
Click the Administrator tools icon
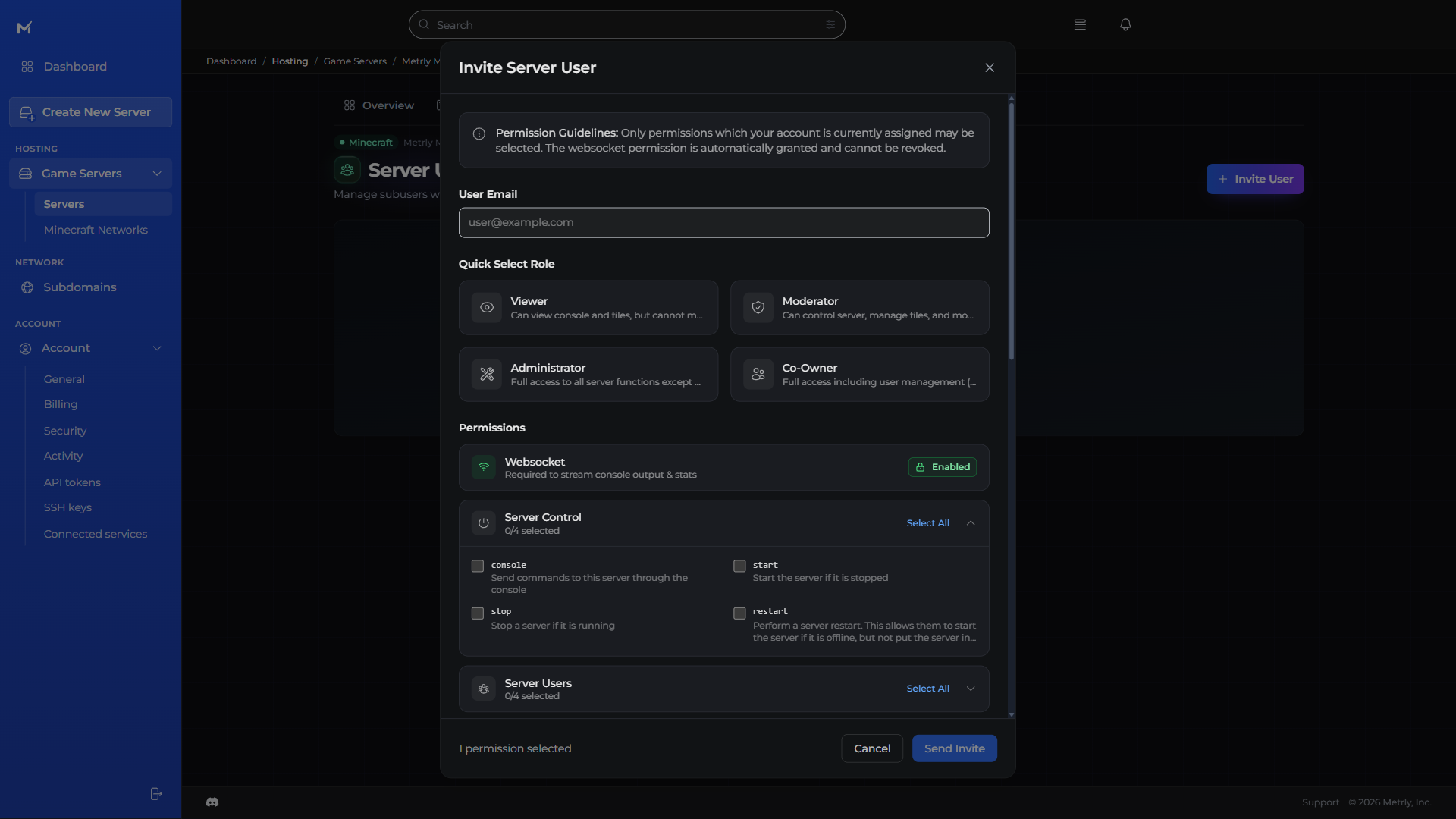(x=487, y=375)
